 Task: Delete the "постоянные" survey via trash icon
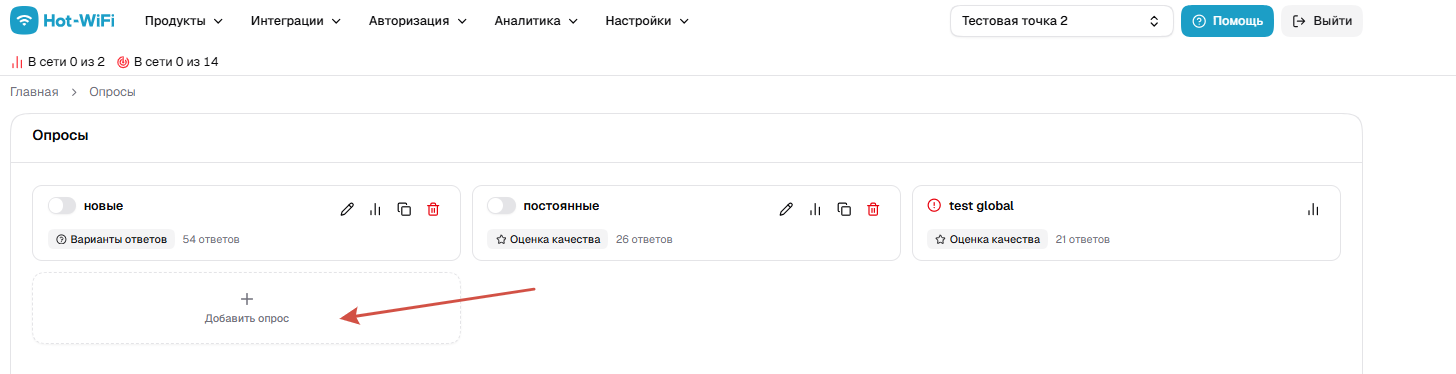(x=873, y=209)
